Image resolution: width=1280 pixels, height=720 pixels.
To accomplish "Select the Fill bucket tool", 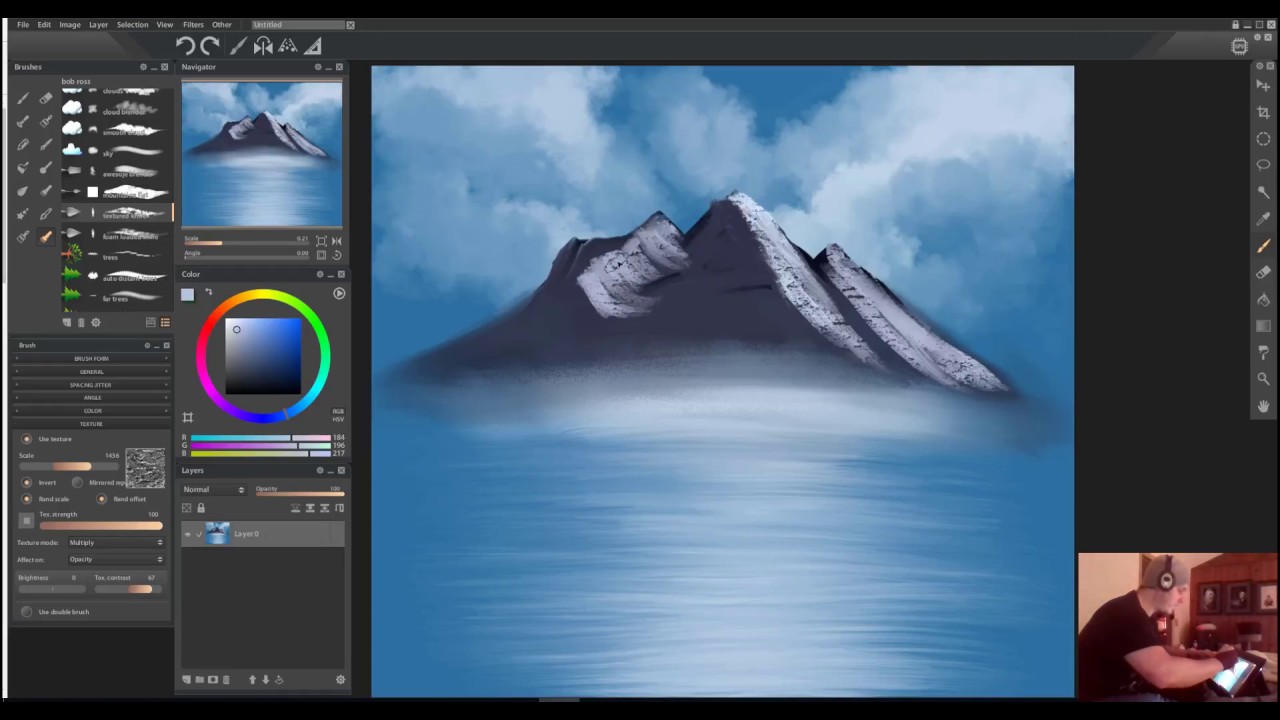I will click(x=1263, y=299).
